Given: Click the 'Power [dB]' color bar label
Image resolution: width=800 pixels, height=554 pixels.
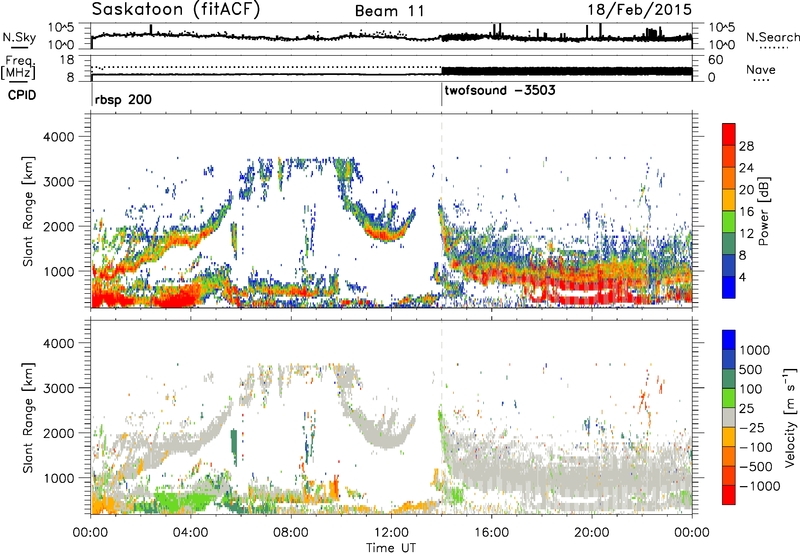Looking at the screenshot, I should 763,211.
